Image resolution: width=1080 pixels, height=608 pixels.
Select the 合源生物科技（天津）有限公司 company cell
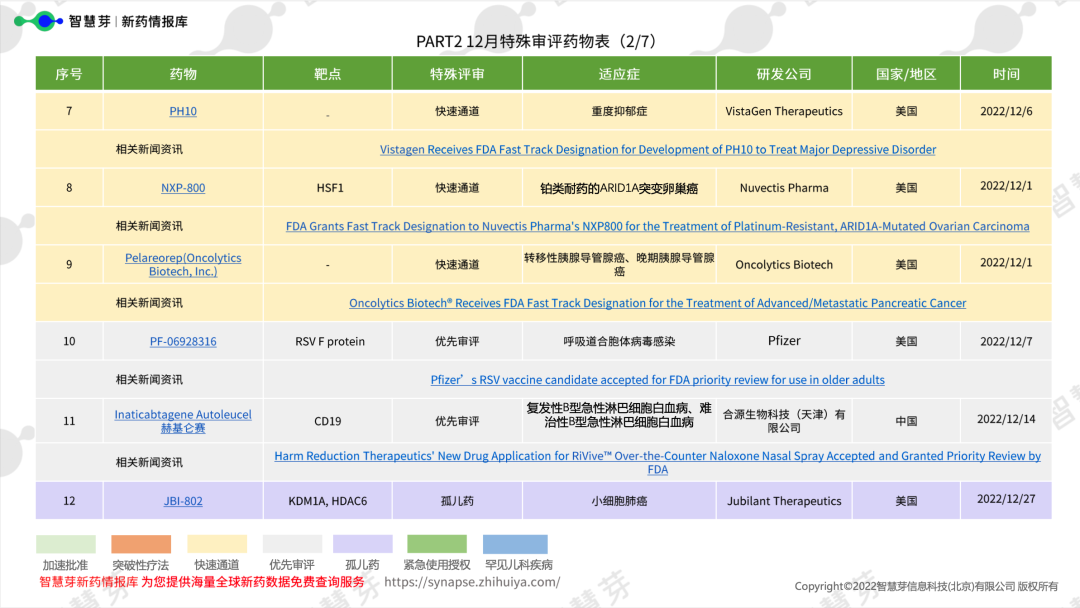click(x=784, y=421)
